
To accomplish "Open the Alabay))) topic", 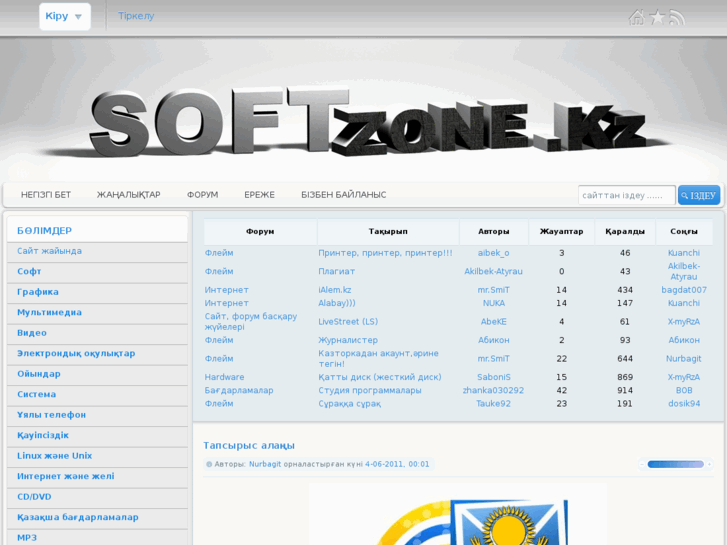I will 337,303.
